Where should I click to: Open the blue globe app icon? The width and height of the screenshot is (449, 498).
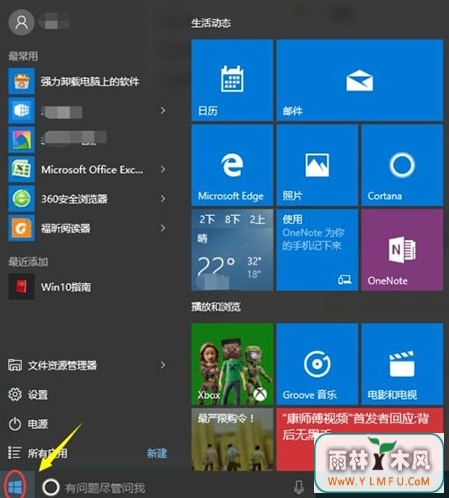(x=21, y=110)
